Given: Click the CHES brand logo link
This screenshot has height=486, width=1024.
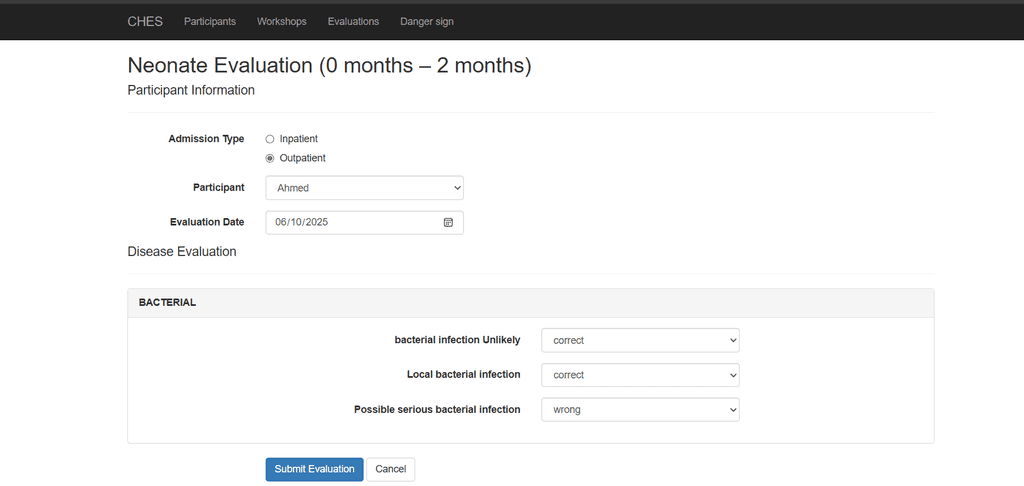Looking at the screenshot, I should tap(145, 21).
